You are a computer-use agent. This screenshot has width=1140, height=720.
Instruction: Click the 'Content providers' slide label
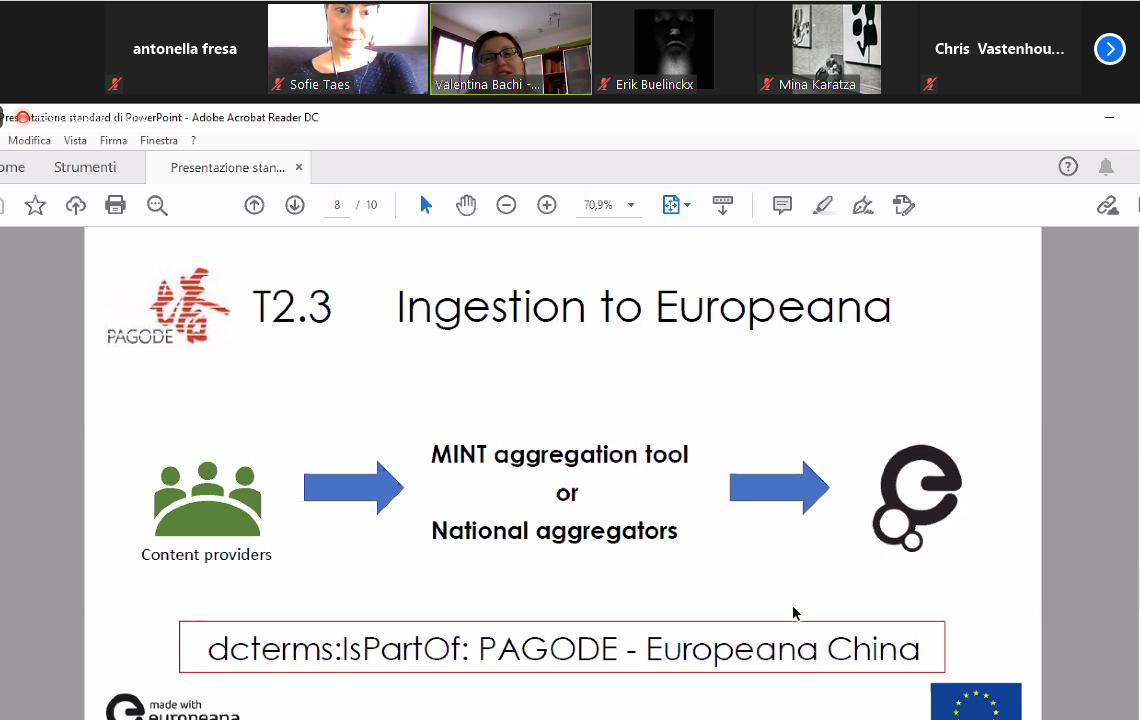pyautogui.click(x=206, y=555)
